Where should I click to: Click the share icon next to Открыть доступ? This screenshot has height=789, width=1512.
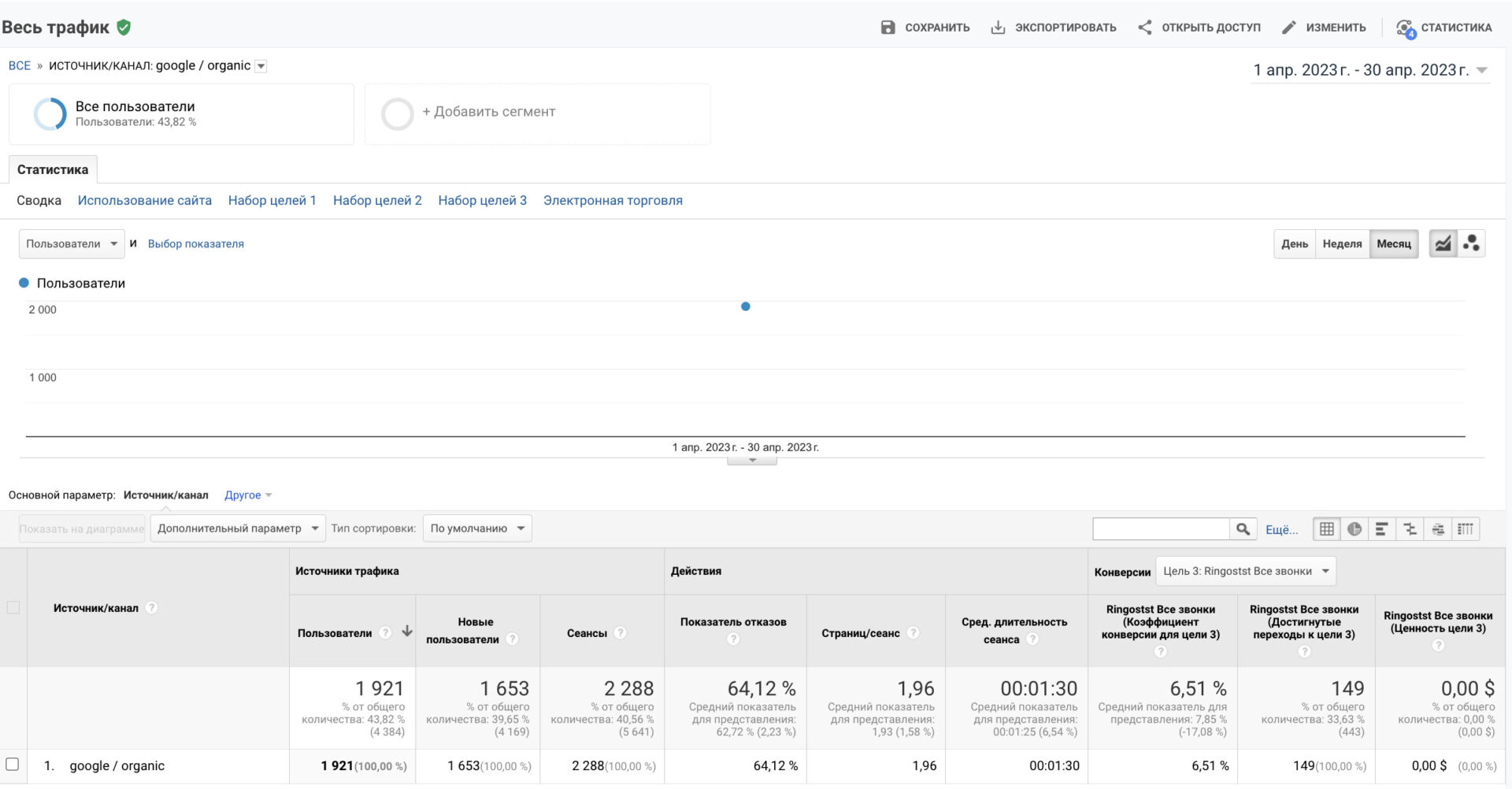click(x=1144, y=28)
